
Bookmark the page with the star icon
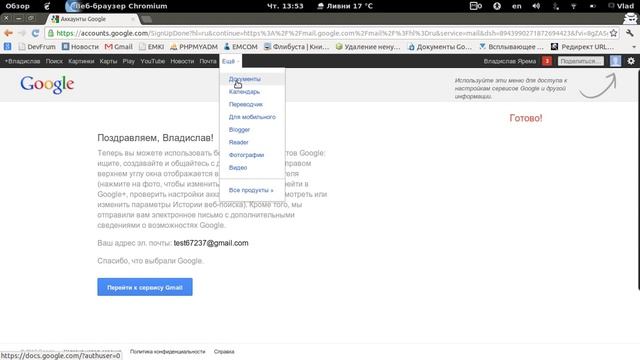(x=613, y=33)
